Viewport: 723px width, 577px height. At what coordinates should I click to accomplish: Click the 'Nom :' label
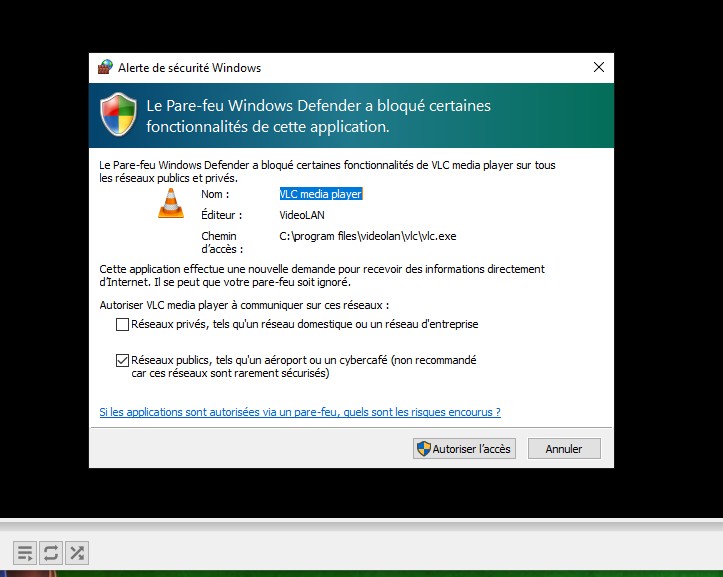pos(215,194)
